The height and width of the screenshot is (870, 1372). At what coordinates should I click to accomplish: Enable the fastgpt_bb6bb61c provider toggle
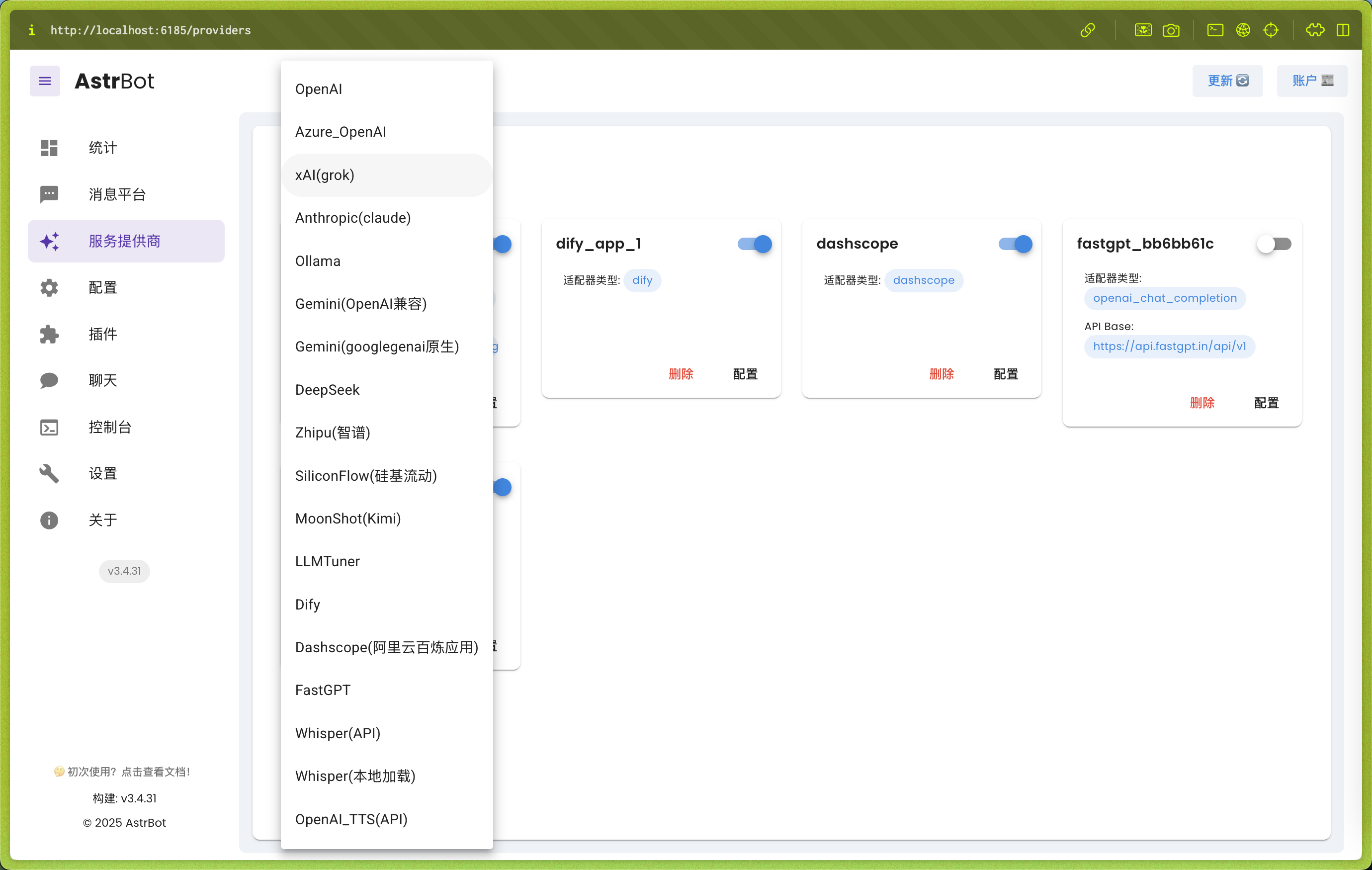[1275, 244]
